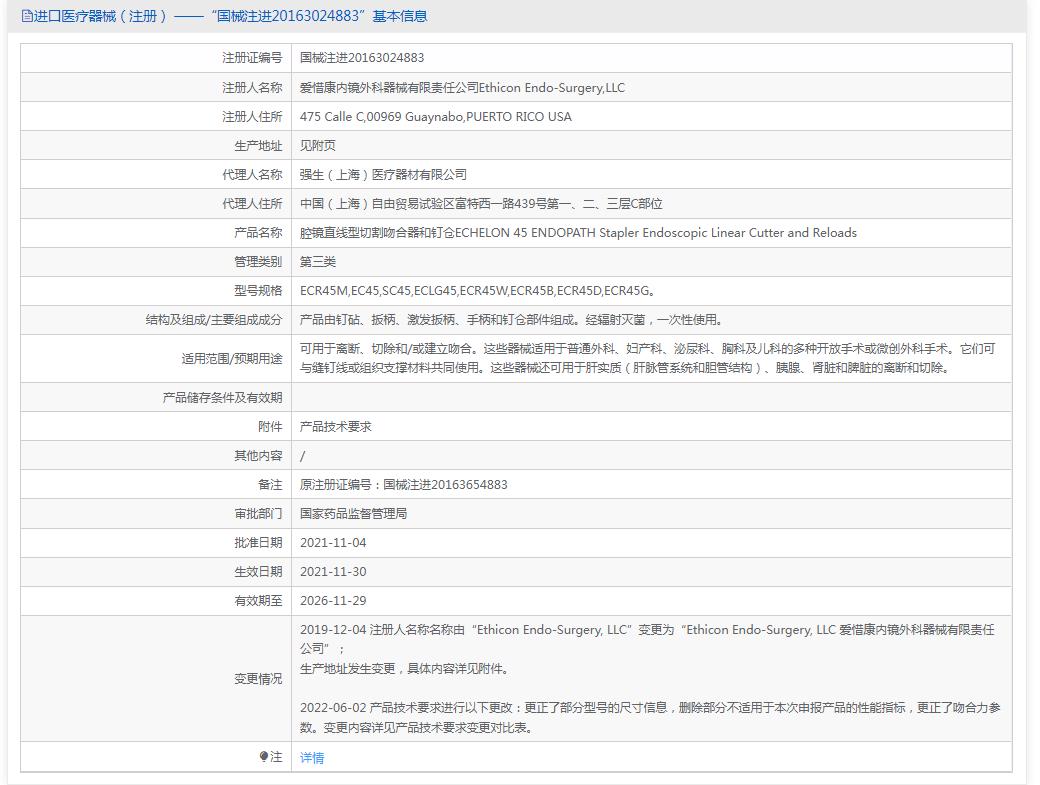Image resolution: width=1040 pixels, height=785 pixels.
Task: Click the 注册证编号 row label
Action: pos(252,58)
